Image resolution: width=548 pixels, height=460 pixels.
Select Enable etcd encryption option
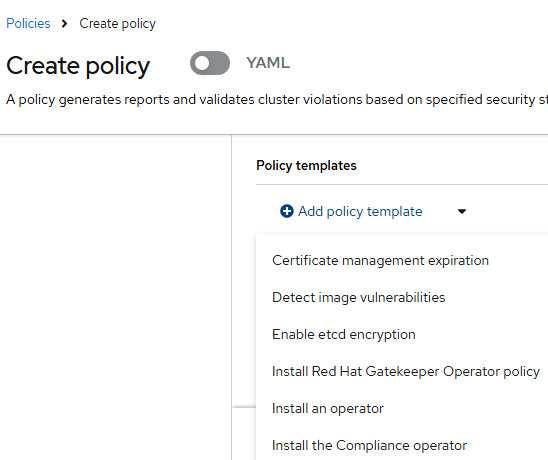tap(344, 335)
